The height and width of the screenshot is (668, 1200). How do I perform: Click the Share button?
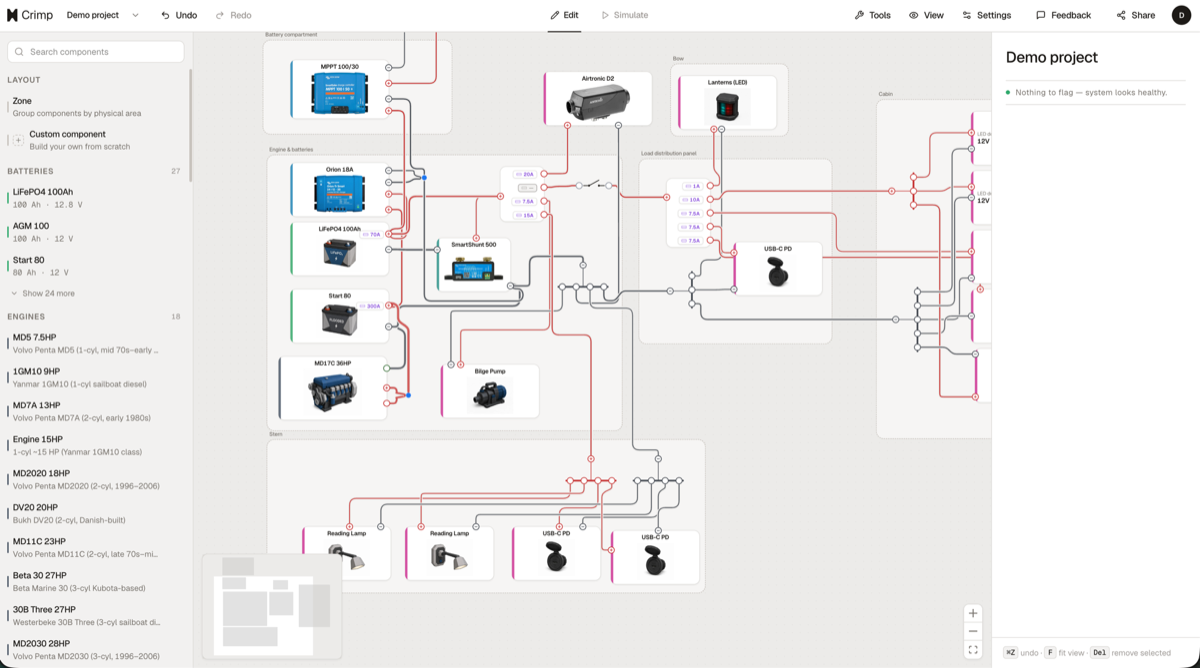[x=1135, y=15]
